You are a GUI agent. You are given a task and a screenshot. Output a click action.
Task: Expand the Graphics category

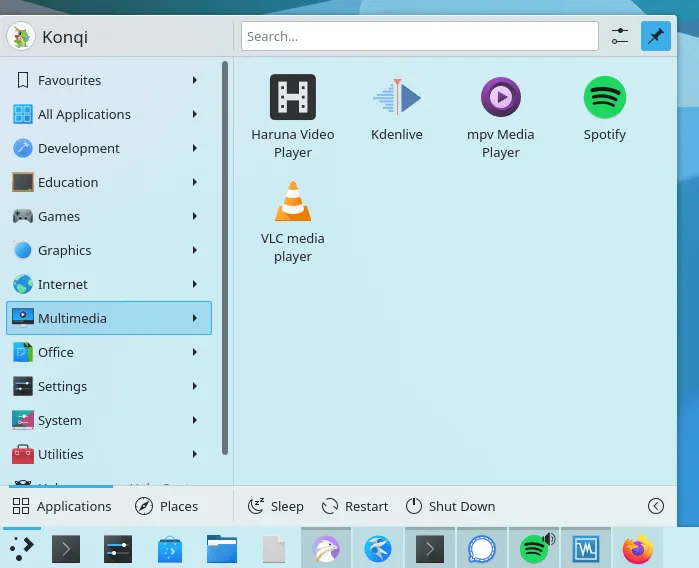pyautogui.click(x=108, y=250)
